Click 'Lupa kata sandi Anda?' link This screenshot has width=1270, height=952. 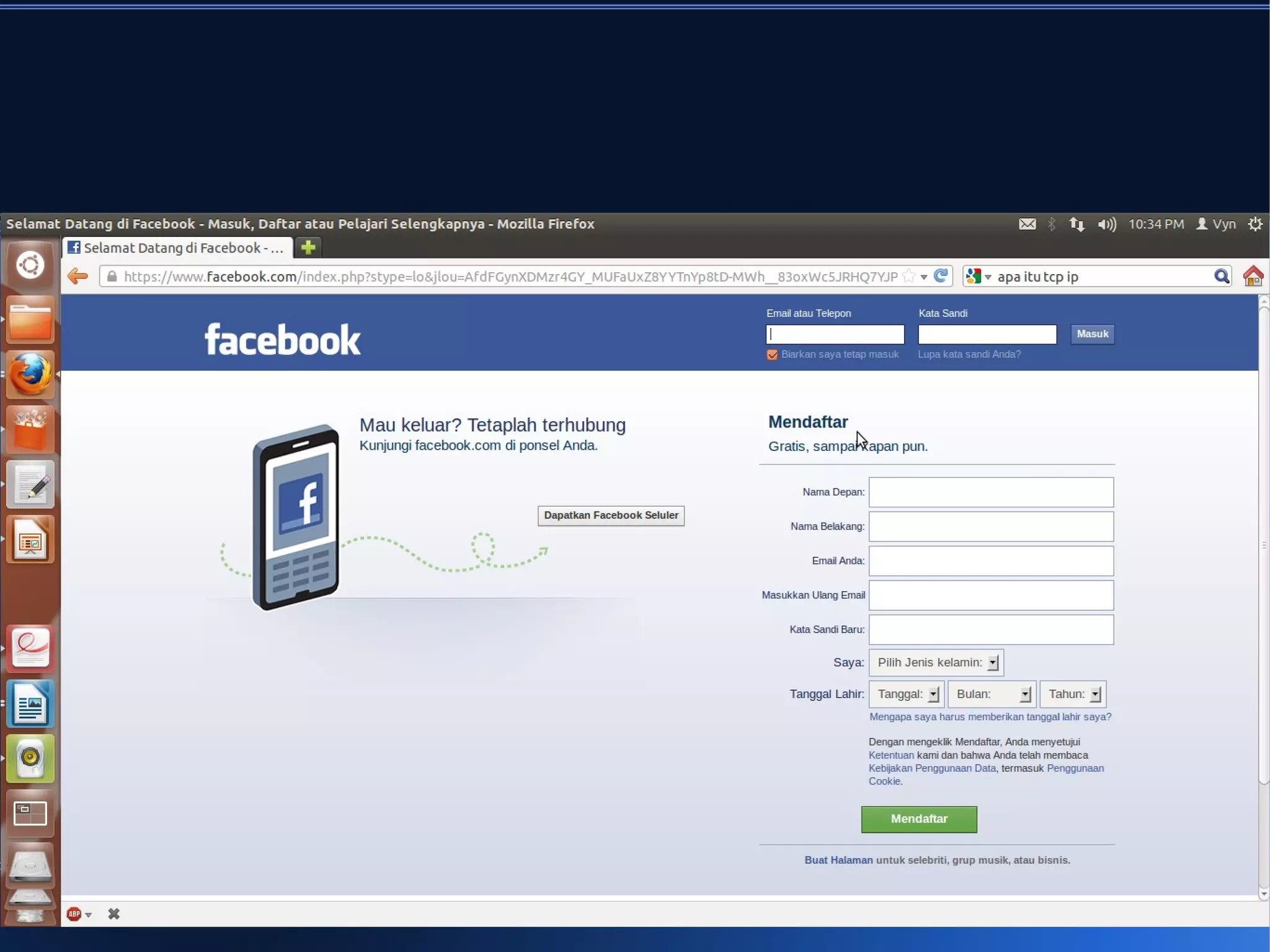tap(969, 354)
